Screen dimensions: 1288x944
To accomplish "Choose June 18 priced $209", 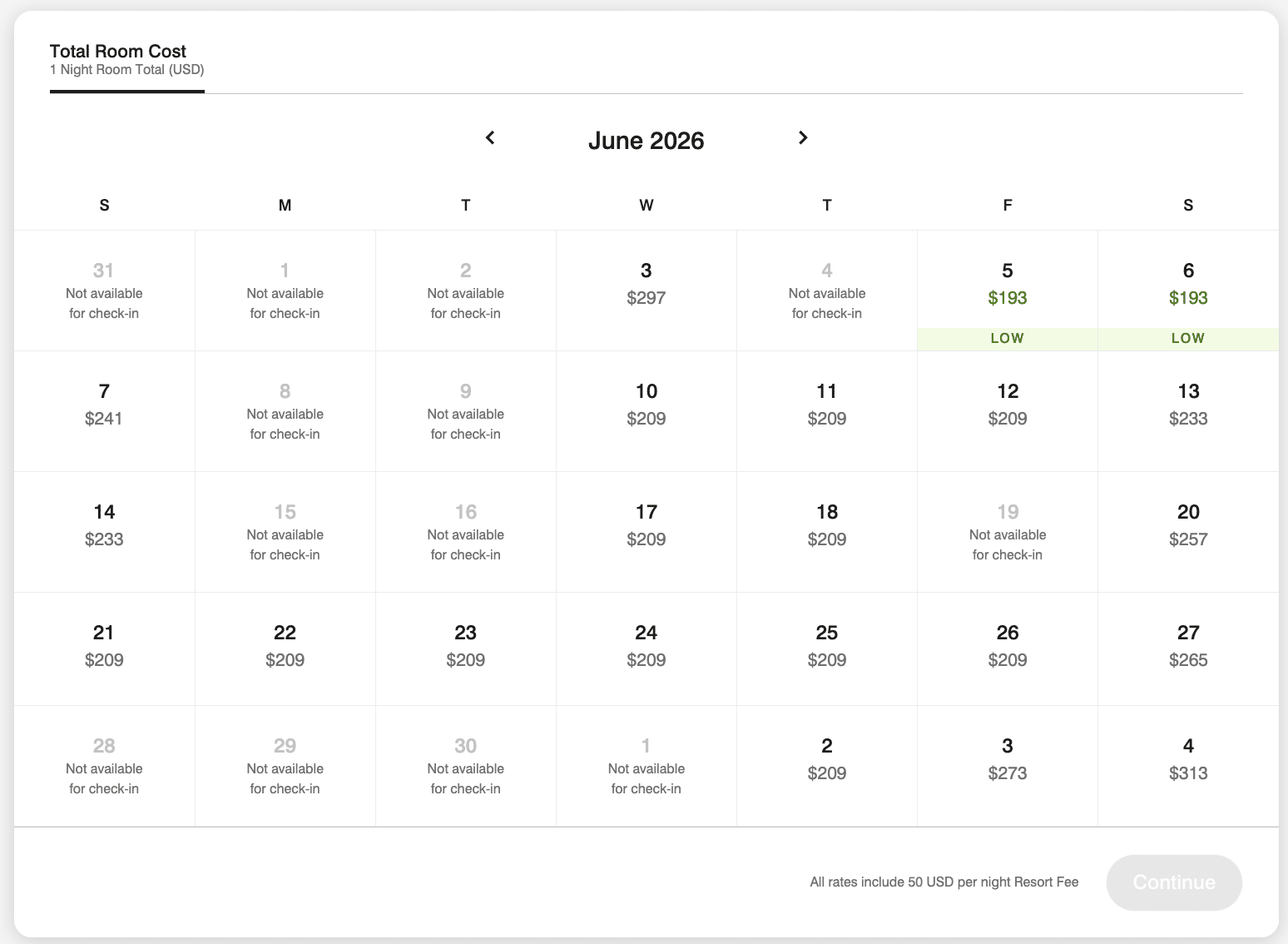I will click(827, 532).
